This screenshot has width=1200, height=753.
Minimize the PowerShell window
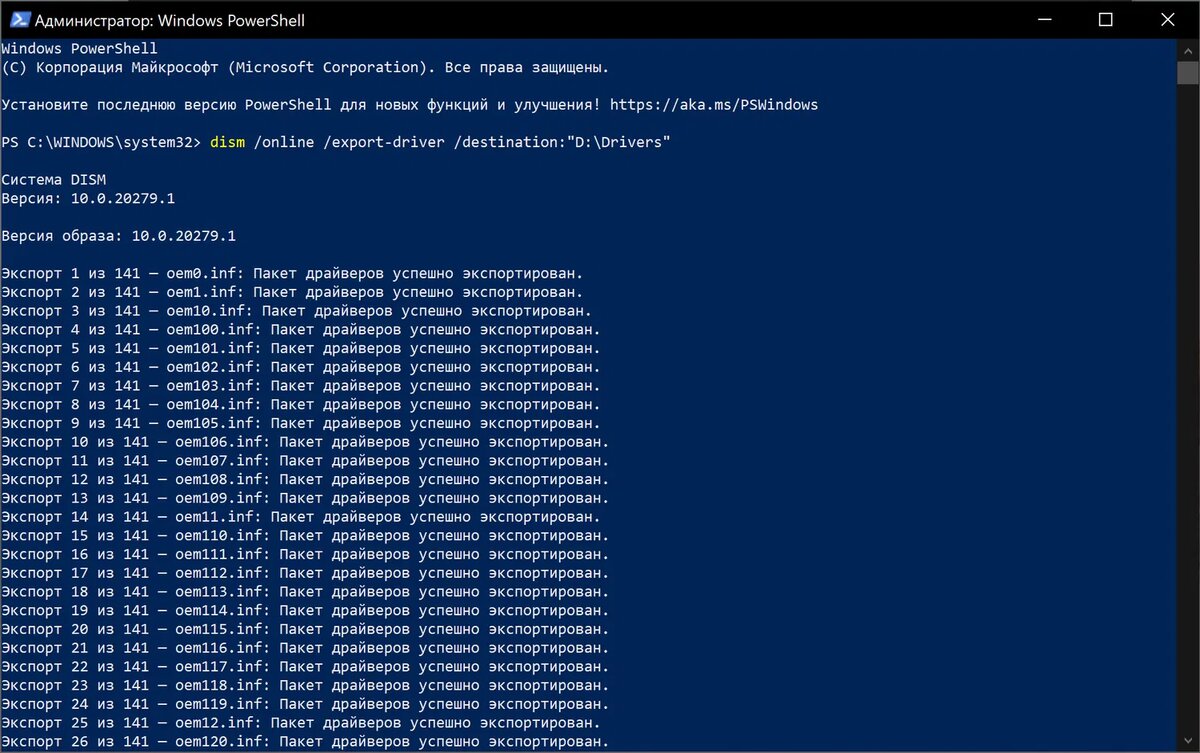[x=1043, y=20]
